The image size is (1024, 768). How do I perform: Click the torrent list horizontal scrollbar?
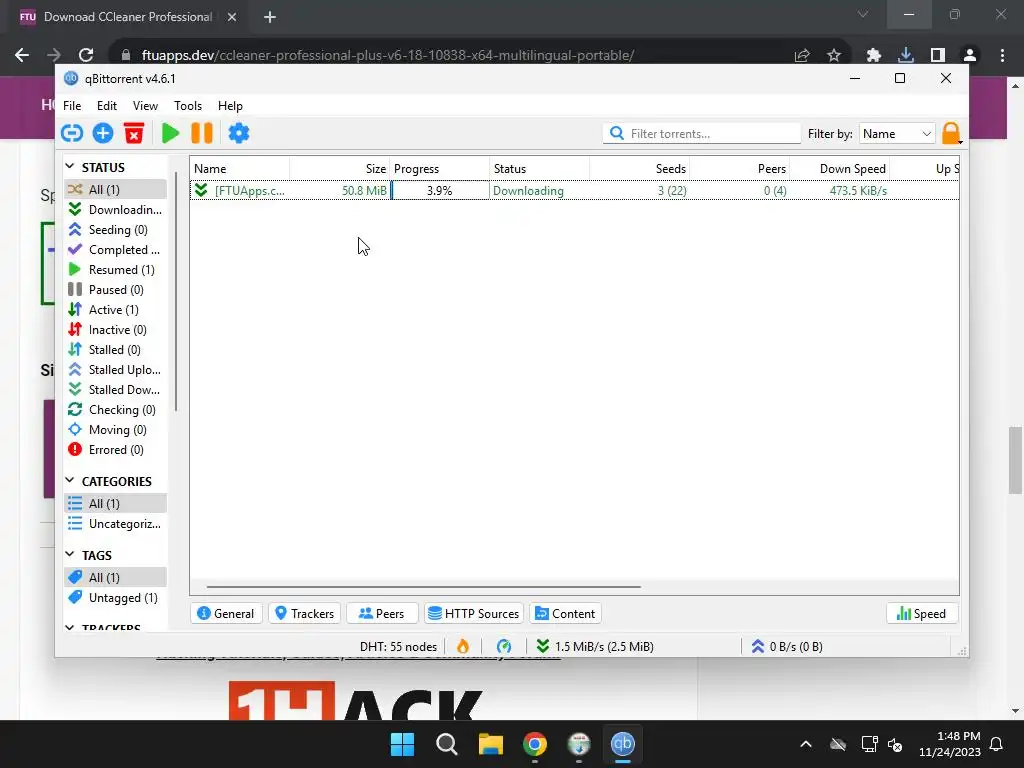coord(423,586)
